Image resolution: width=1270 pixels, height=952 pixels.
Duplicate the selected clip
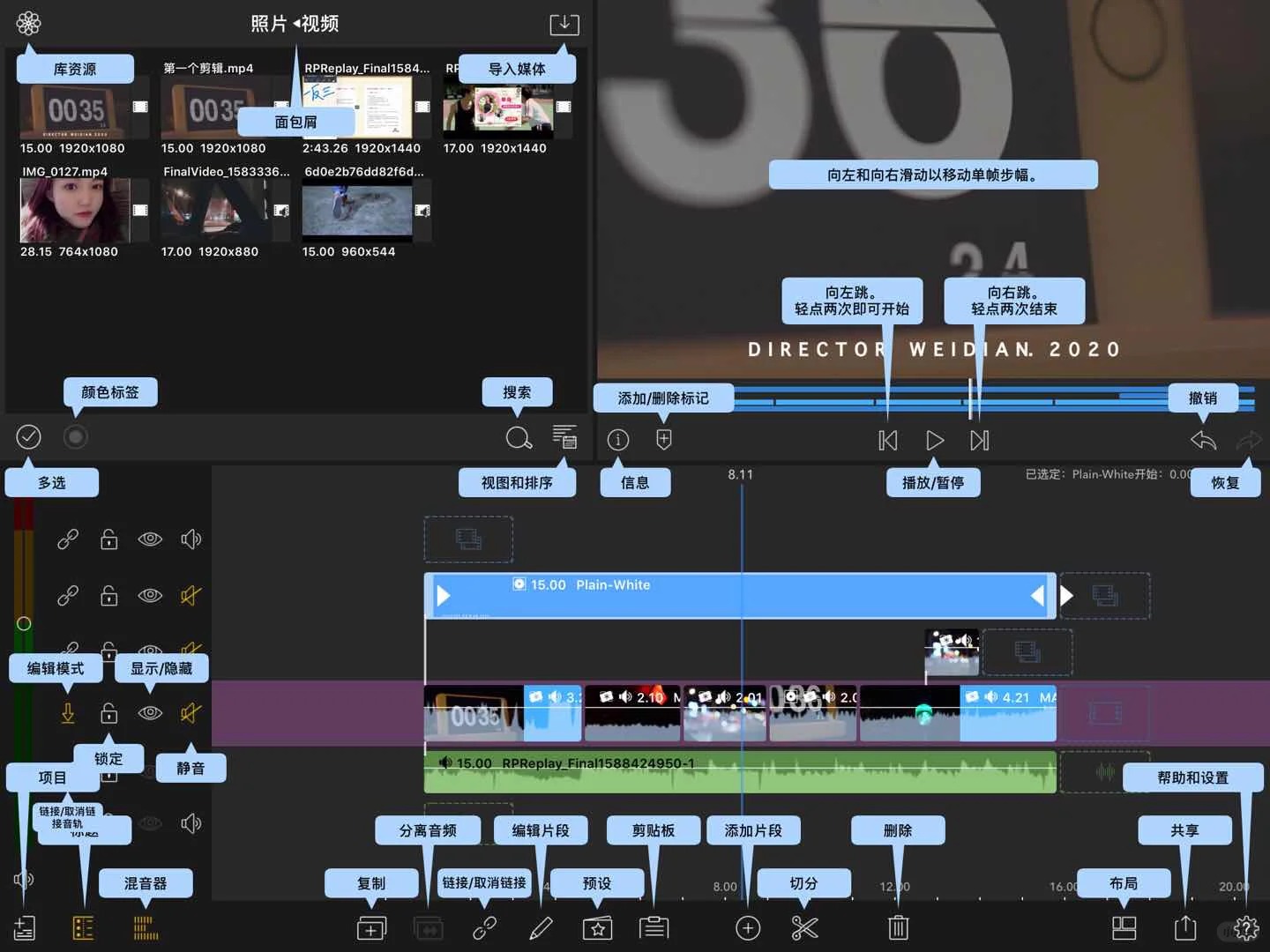tap(371, 928)
